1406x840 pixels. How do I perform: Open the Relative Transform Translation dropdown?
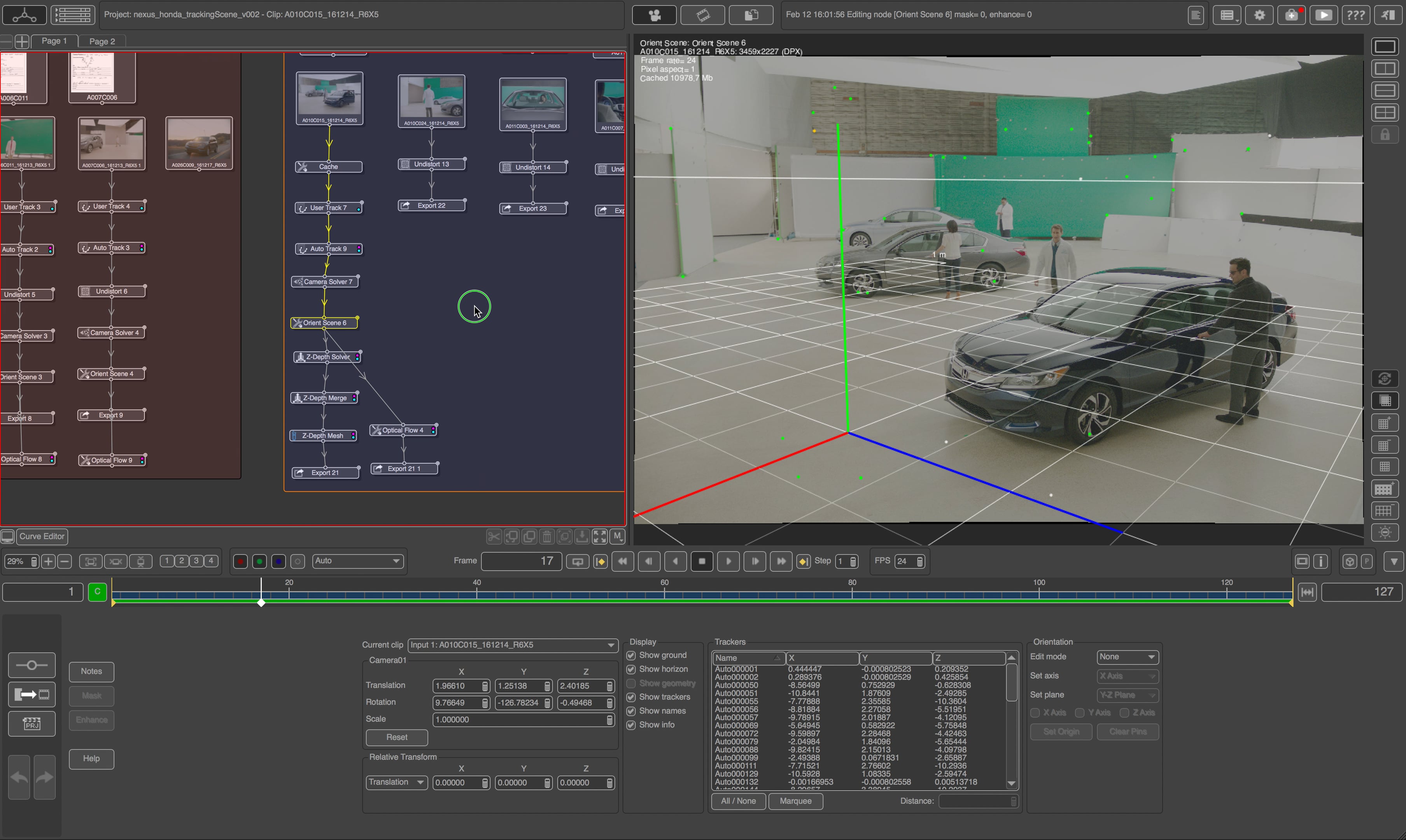pos(396,782)
